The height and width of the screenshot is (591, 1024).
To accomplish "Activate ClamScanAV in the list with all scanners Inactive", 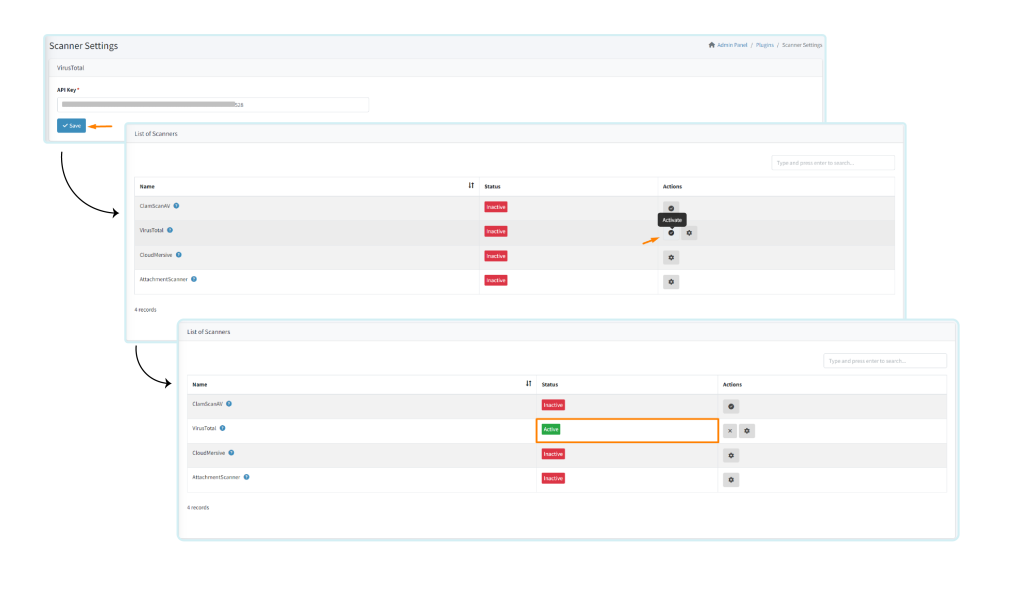I will [671, 208].
